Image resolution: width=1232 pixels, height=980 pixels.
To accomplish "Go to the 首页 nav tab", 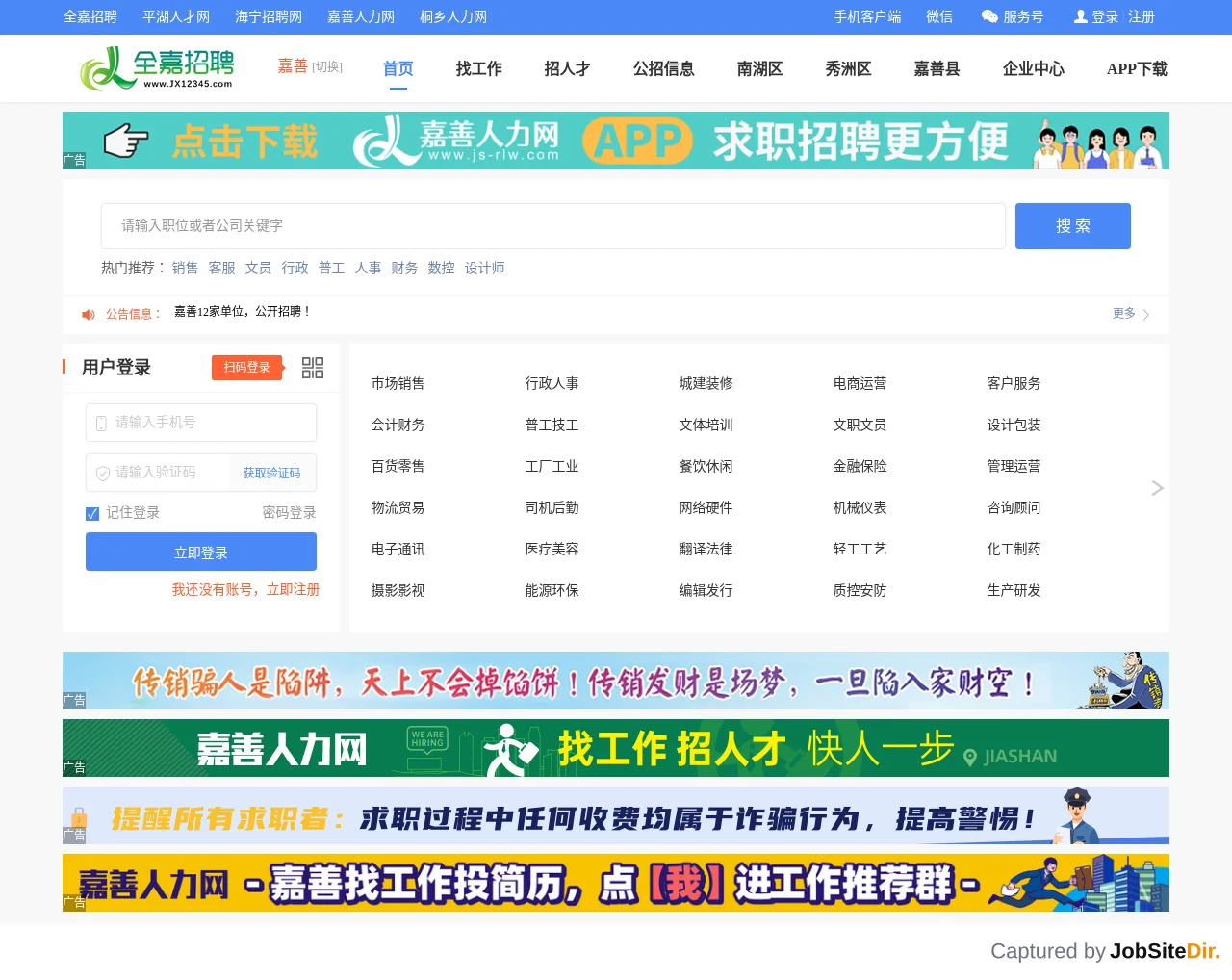I will [x=398, y=69].
